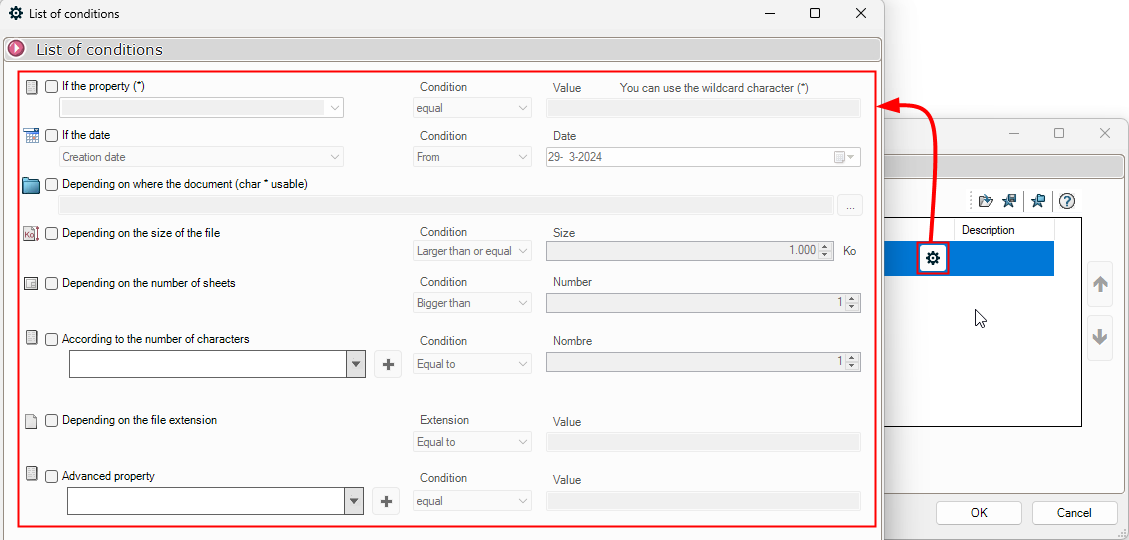The image size is (1129, 540).
Task: Click the sheets icon beside number of sheets
Action: 31,284
